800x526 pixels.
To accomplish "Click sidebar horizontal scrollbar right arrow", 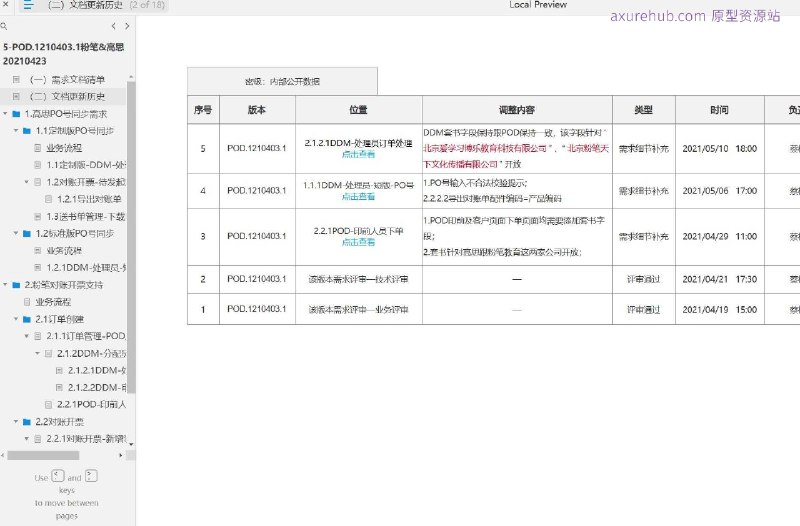I will point(121,455).
